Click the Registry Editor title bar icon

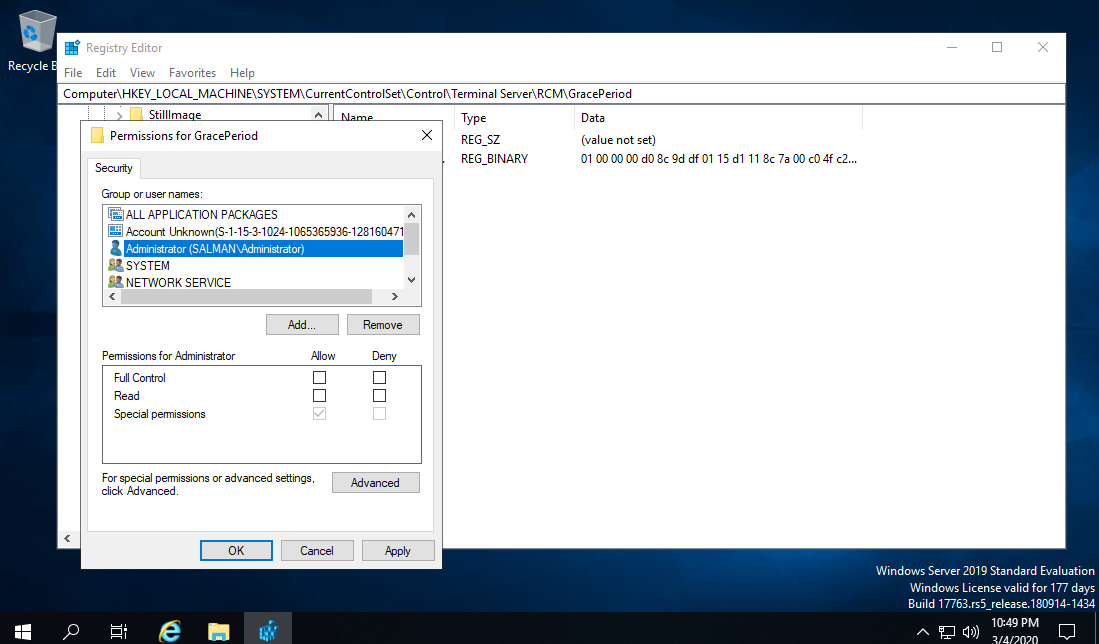(71, 48)
